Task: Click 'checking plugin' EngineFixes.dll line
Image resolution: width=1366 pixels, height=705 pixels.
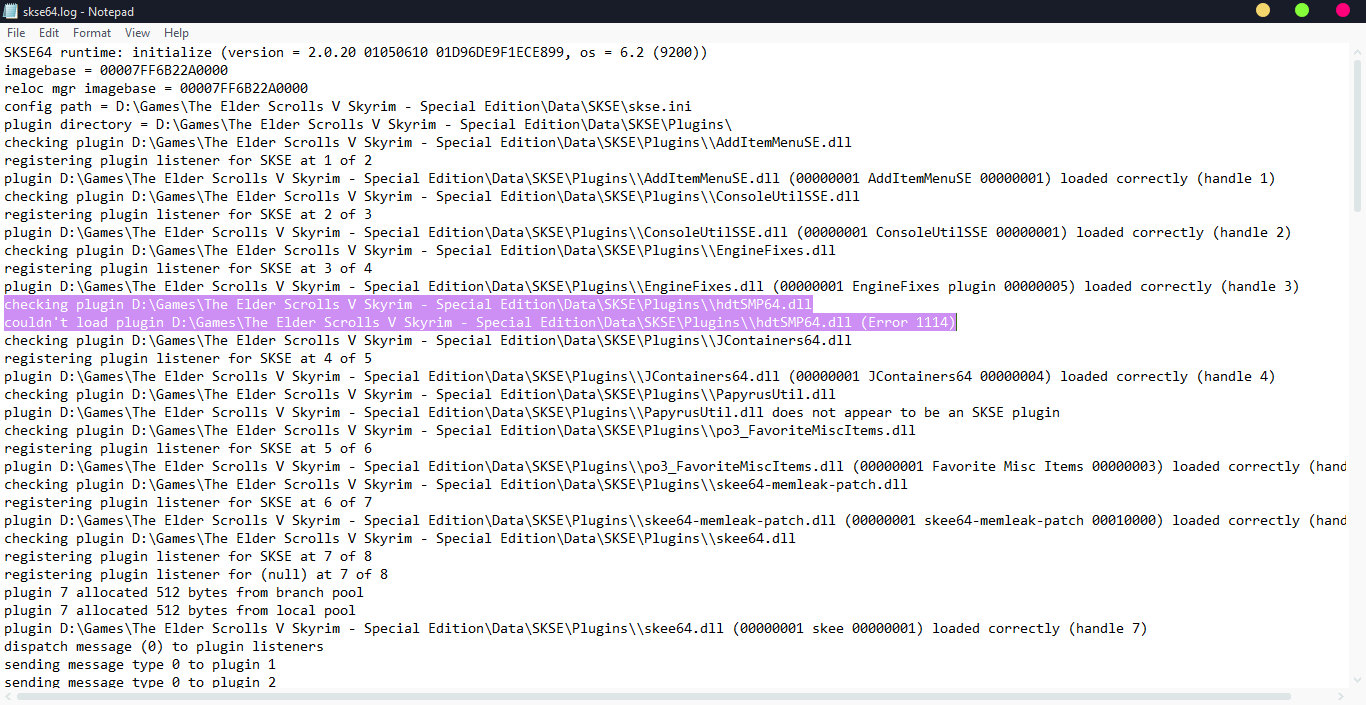Action: click(x=420, y=250)
